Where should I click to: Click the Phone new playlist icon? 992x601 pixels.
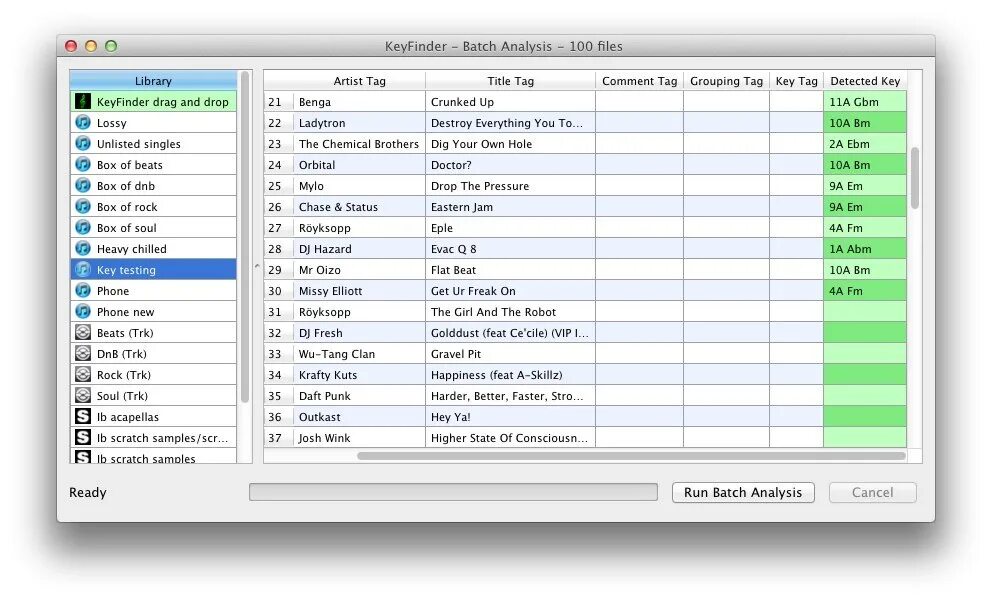pyautogui.click(x=83, y=311)
